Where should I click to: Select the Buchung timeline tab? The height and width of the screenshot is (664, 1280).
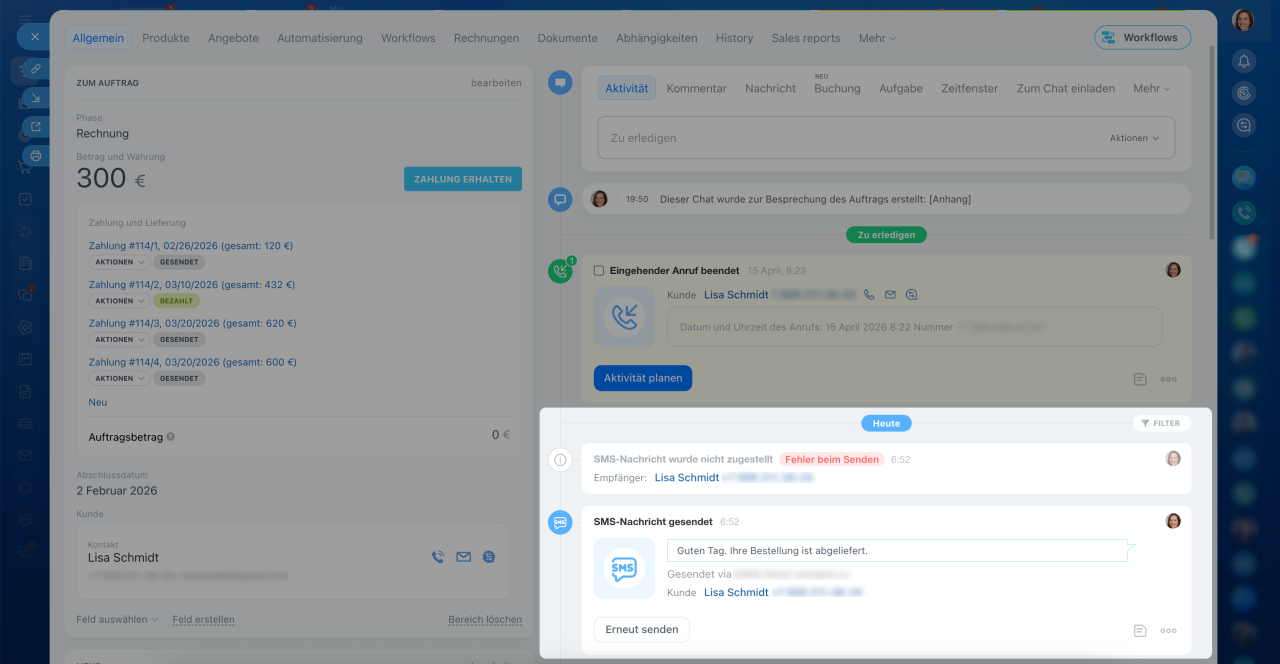tap(837, 88)
